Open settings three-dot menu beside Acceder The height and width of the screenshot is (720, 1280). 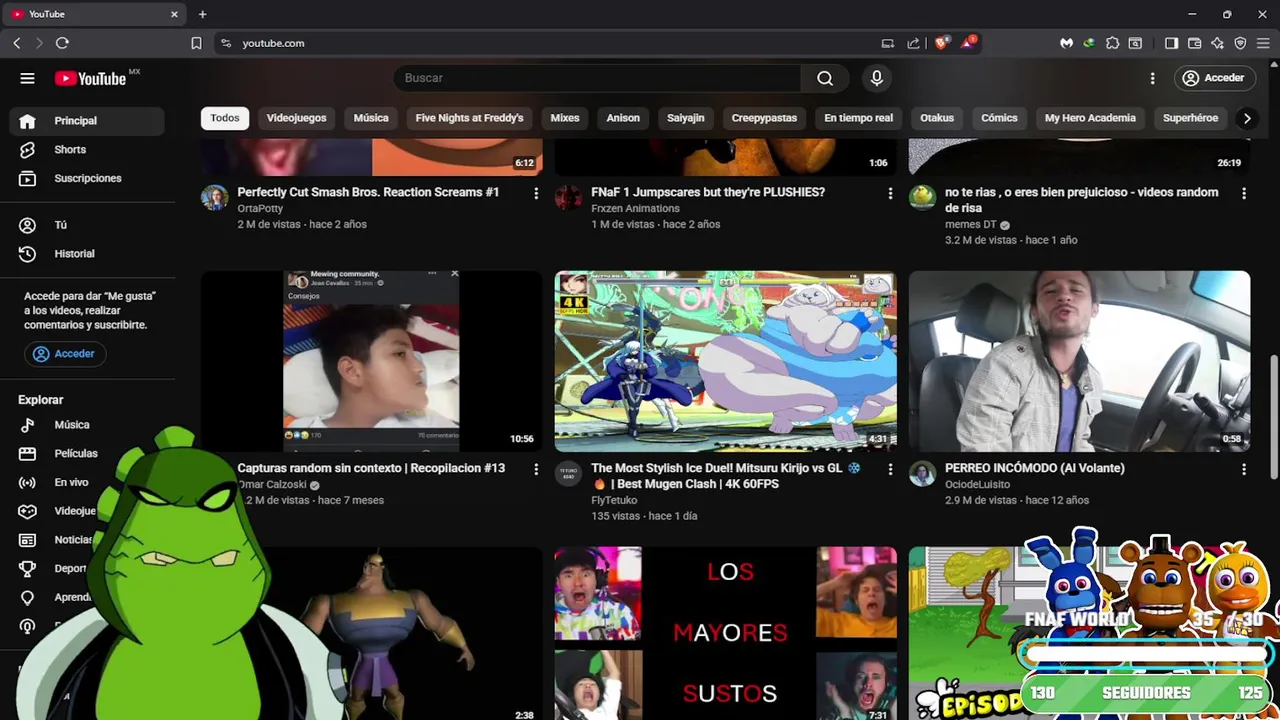tap(1152, 78)
